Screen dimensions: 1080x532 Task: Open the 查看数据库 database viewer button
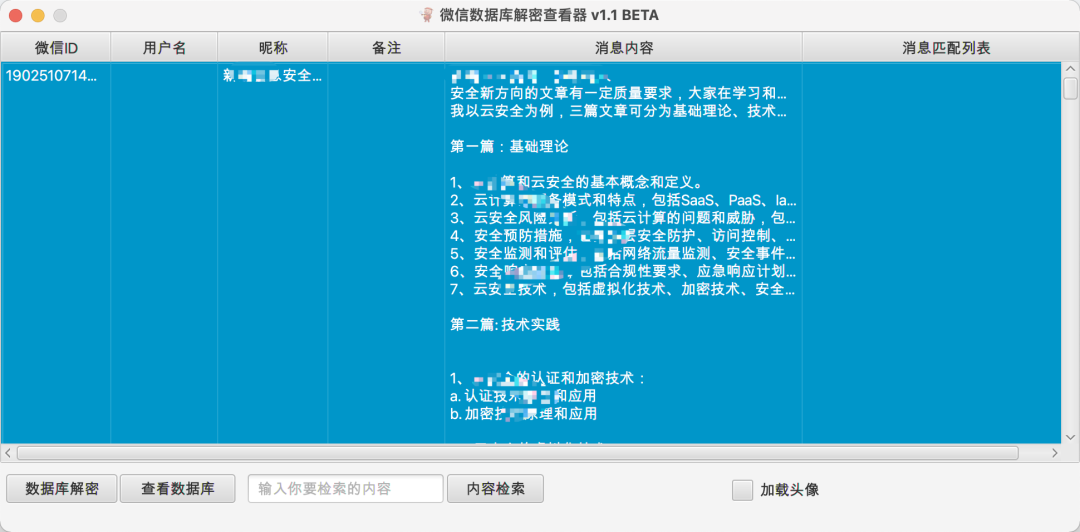[x=177, y=489]
